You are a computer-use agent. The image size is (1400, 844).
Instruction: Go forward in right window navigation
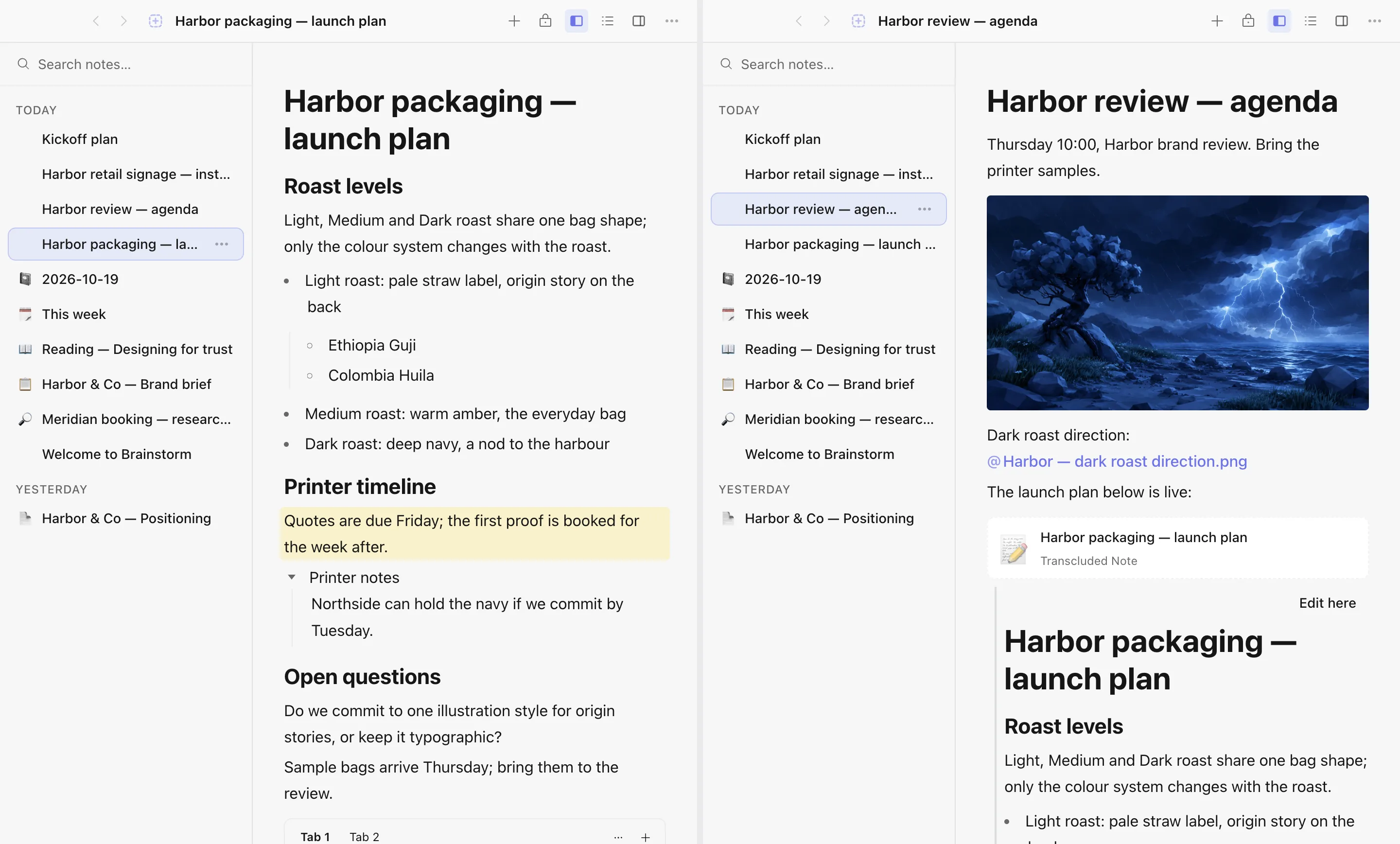(x=826, y=21)
